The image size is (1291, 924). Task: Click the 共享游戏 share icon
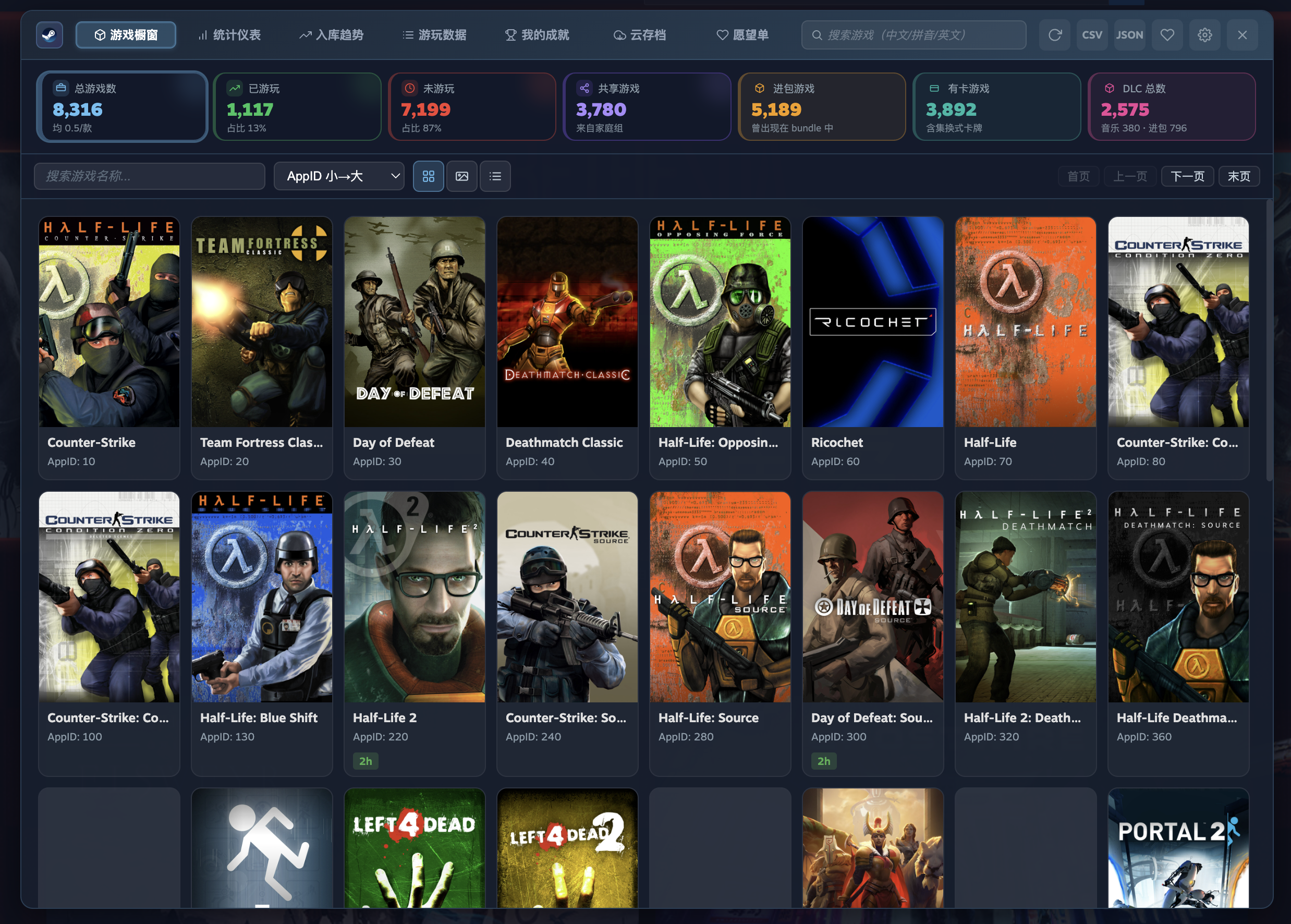[584, 88]
